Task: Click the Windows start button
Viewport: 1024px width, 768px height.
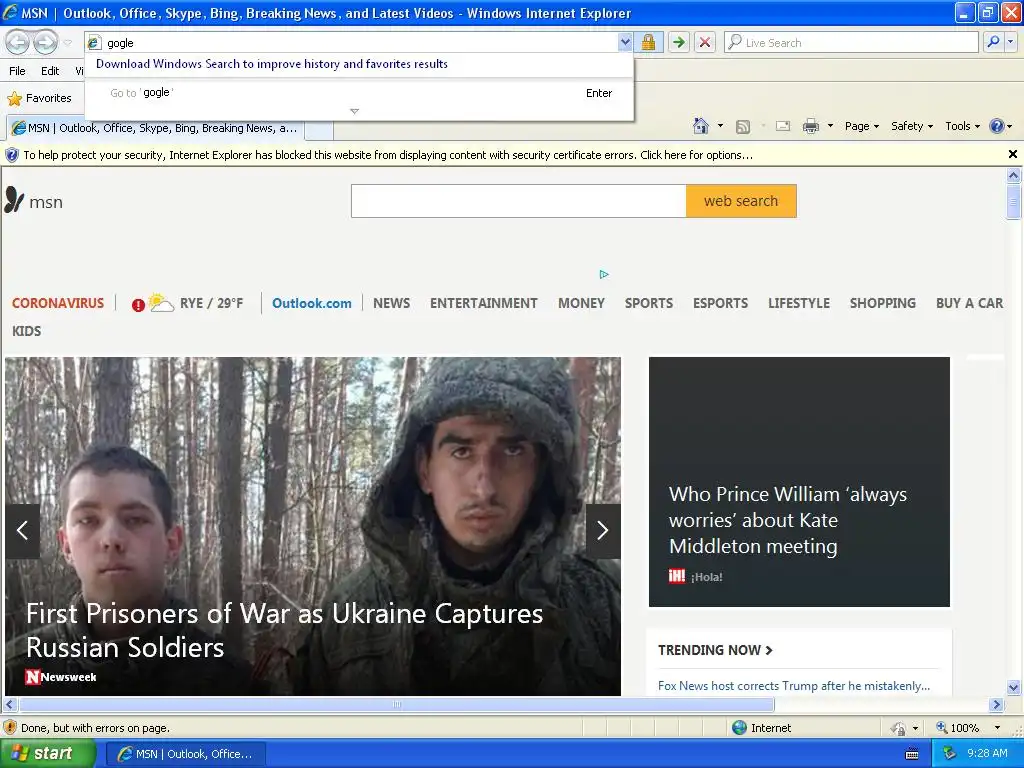Action: coord(47,753)
